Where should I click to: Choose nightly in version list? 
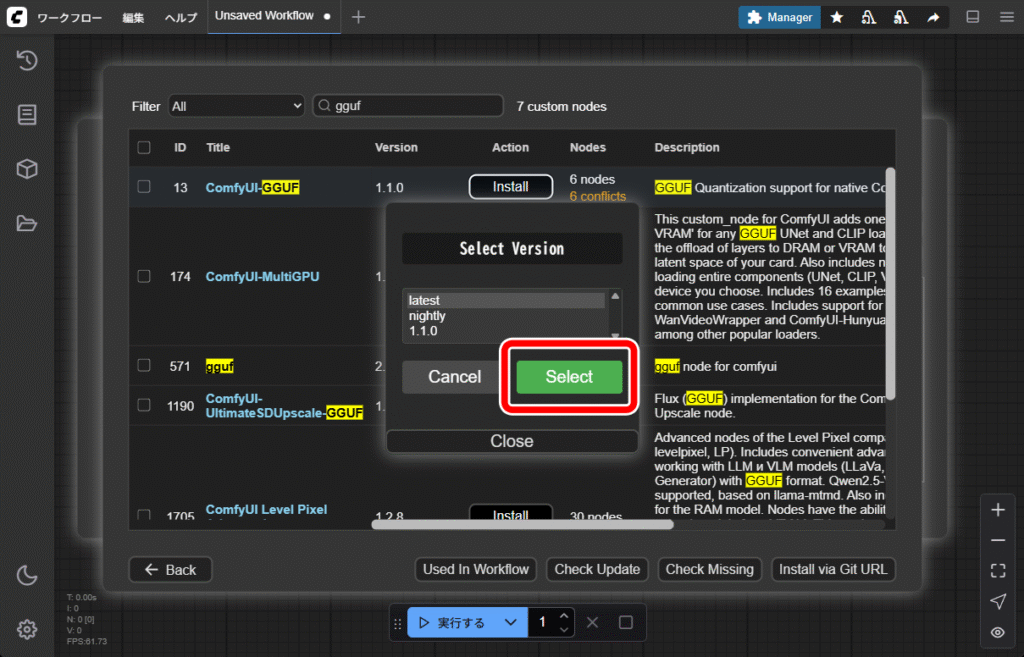pyautogui.click(x=505, y=315)
